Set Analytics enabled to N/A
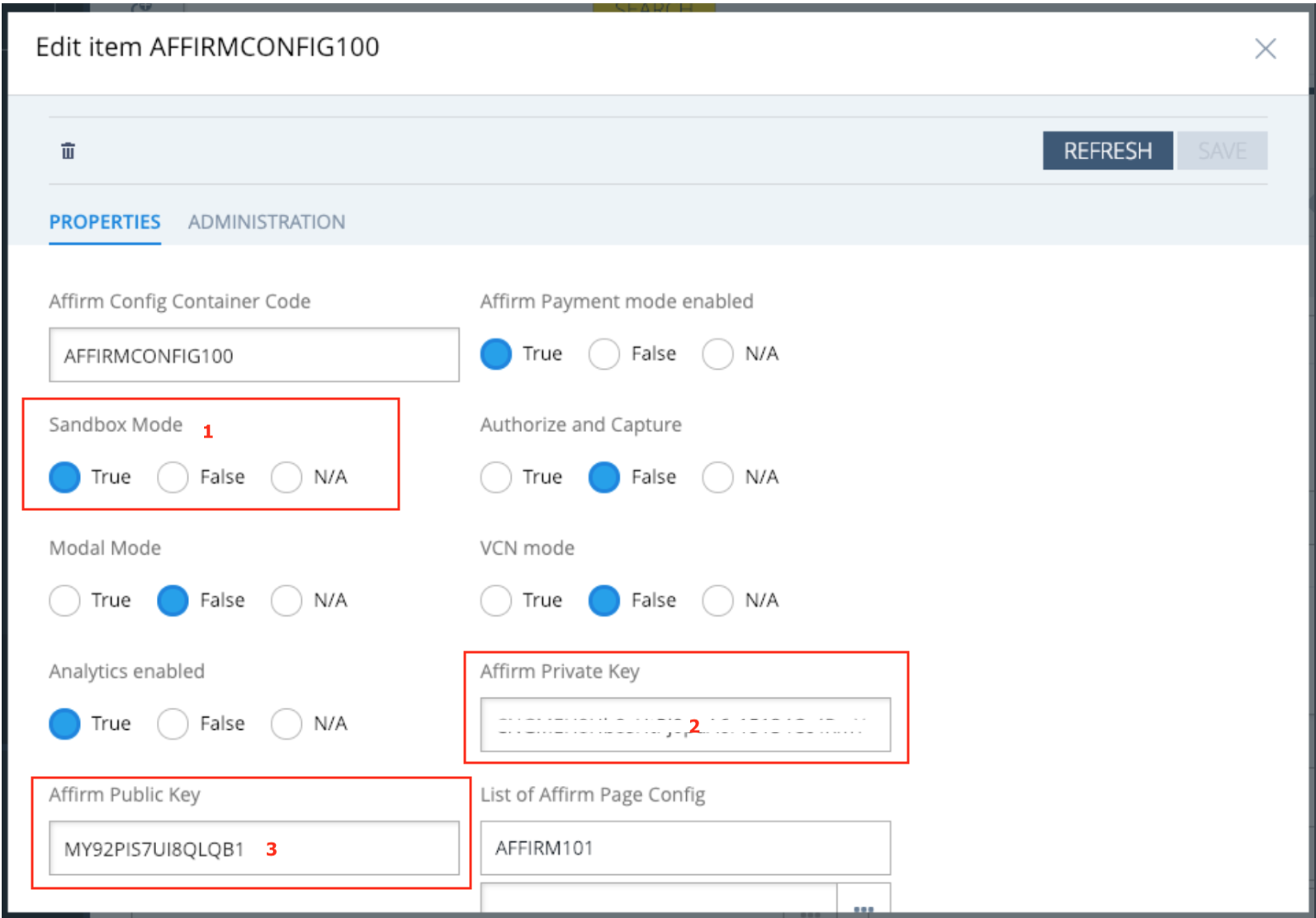The height and width of the screenshot is (918, 1316). [x=286, y=724]
